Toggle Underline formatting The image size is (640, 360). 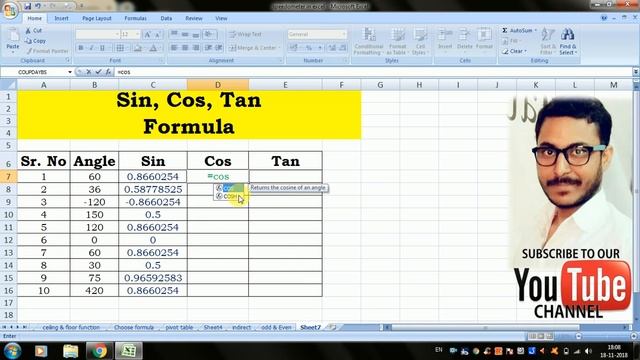(x=102, y=48)
